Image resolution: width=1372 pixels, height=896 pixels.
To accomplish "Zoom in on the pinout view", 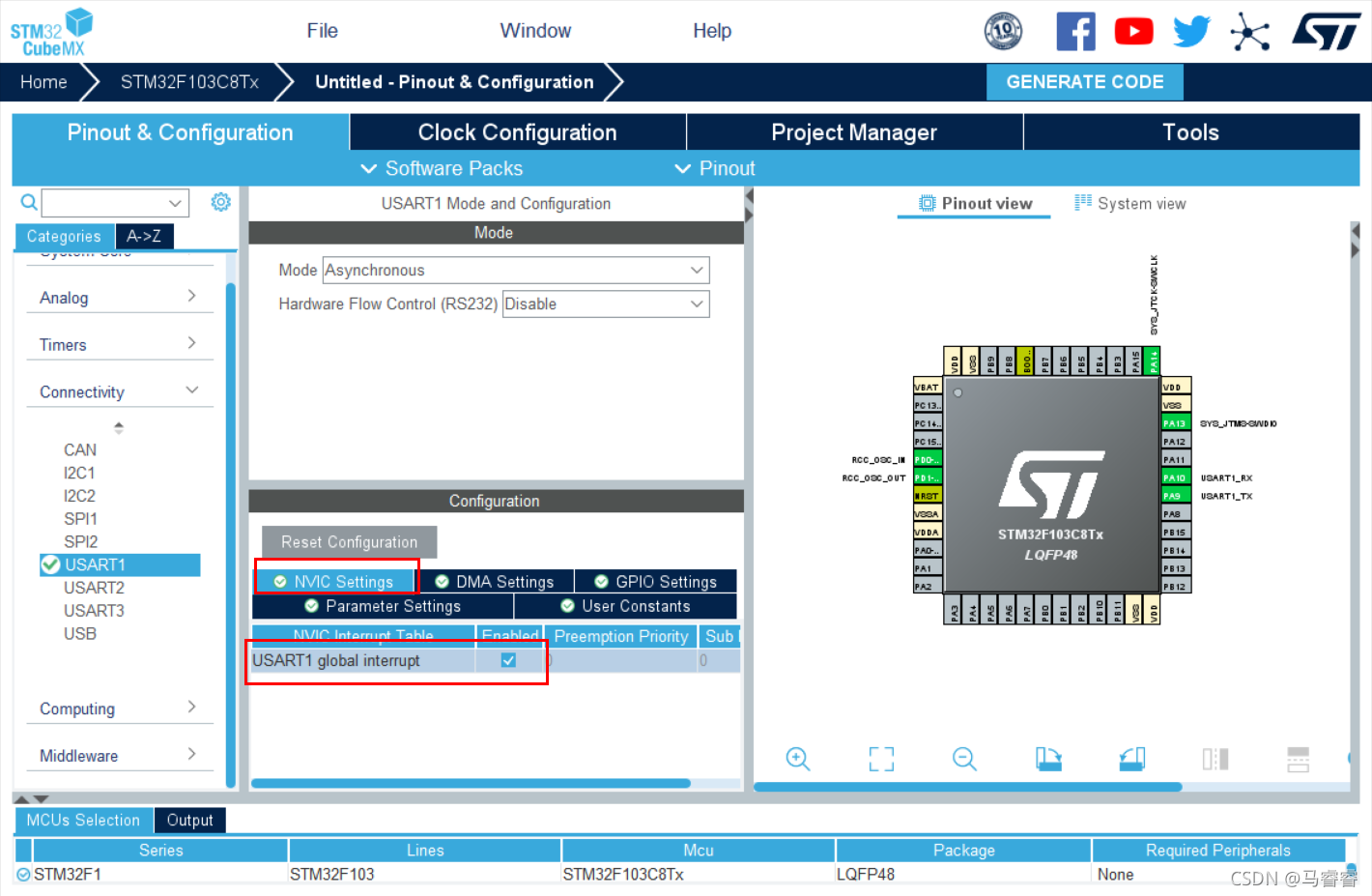I will point(798,759).
